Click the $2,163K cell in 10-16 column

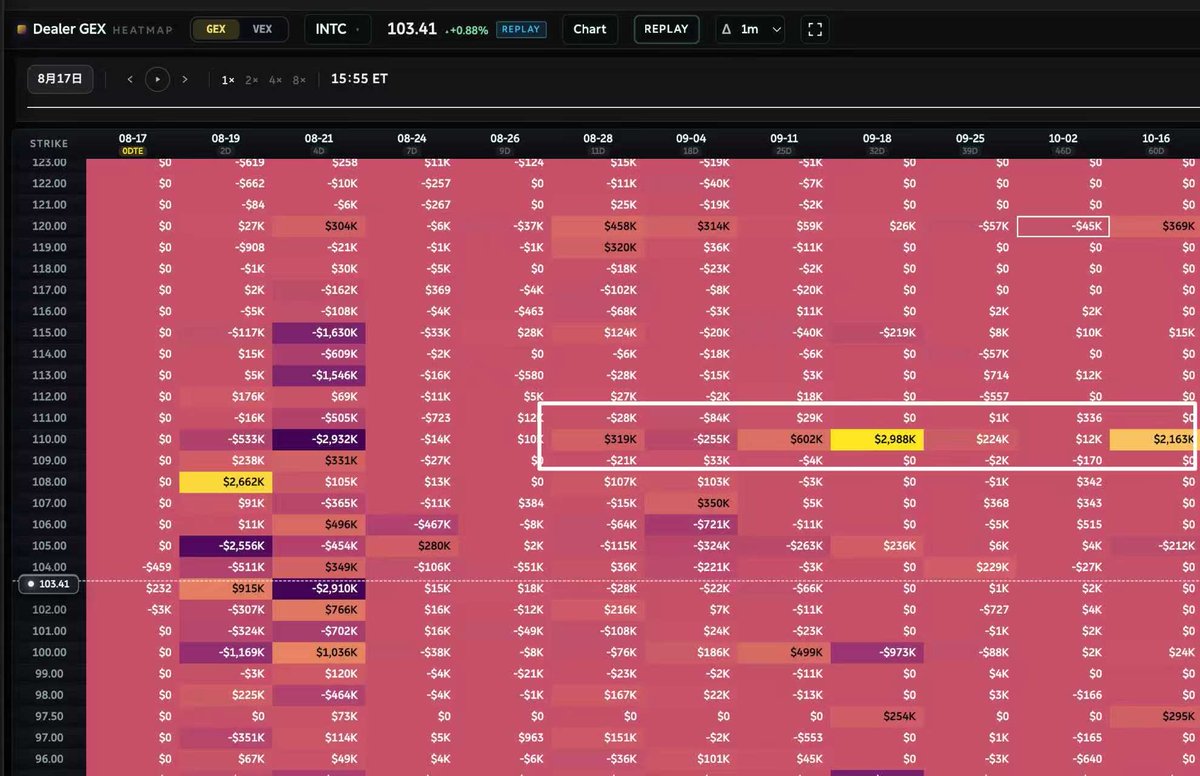click(1155, 439)
